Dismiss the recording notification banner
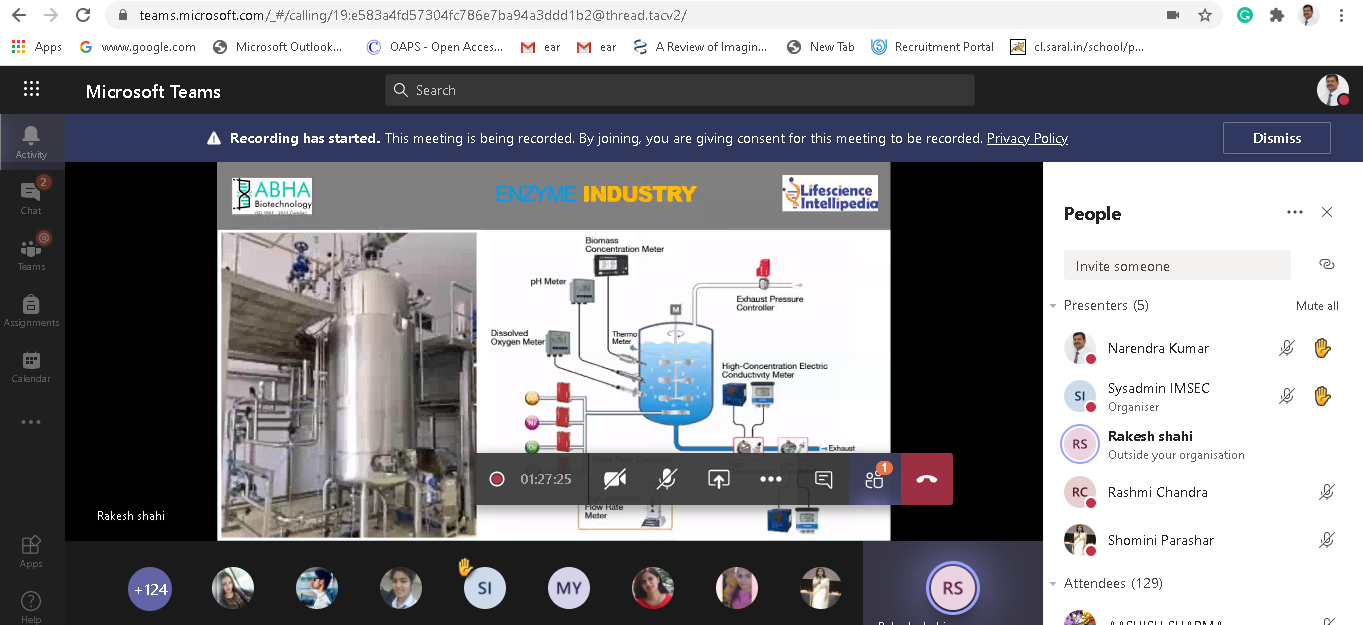Viewport: 1363px width, 625px height. (x=1276, y=138)
